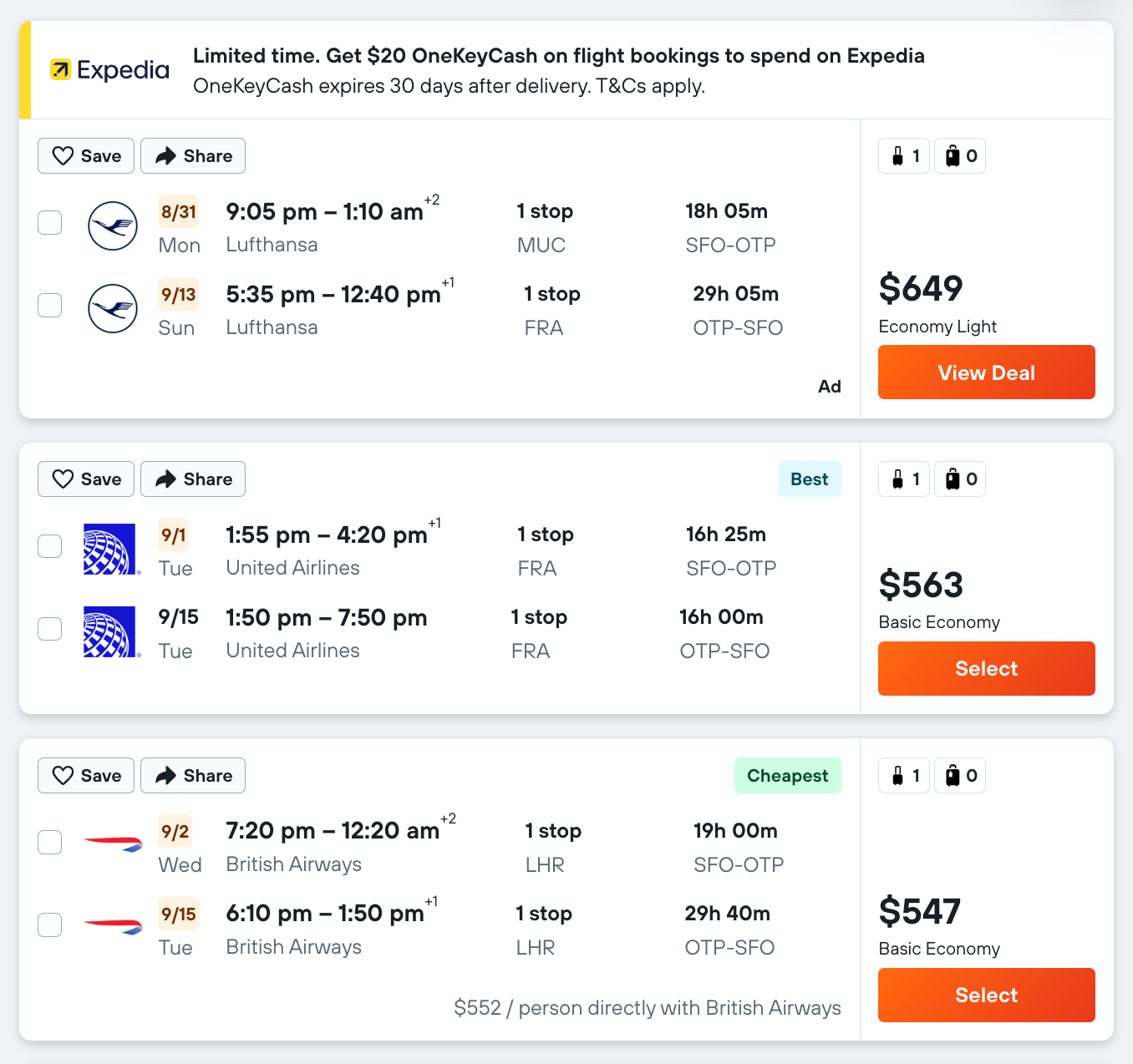Save the Lufthansa flight itinerary
Image resolution: width=1133 pixels, height=1064 pixels.
(x=86, y=156)
